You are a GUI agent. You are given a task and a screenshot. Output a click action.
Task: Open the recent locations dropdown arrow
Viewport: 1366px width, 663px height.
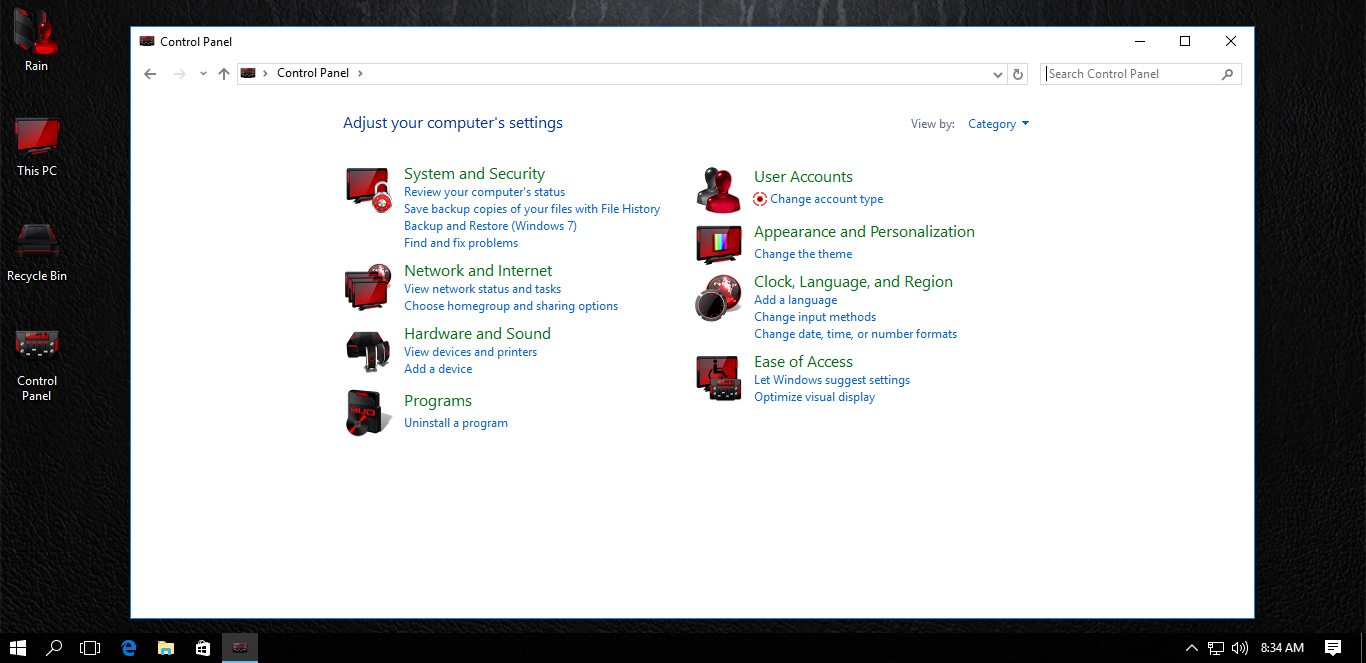[x=203, y=74]
